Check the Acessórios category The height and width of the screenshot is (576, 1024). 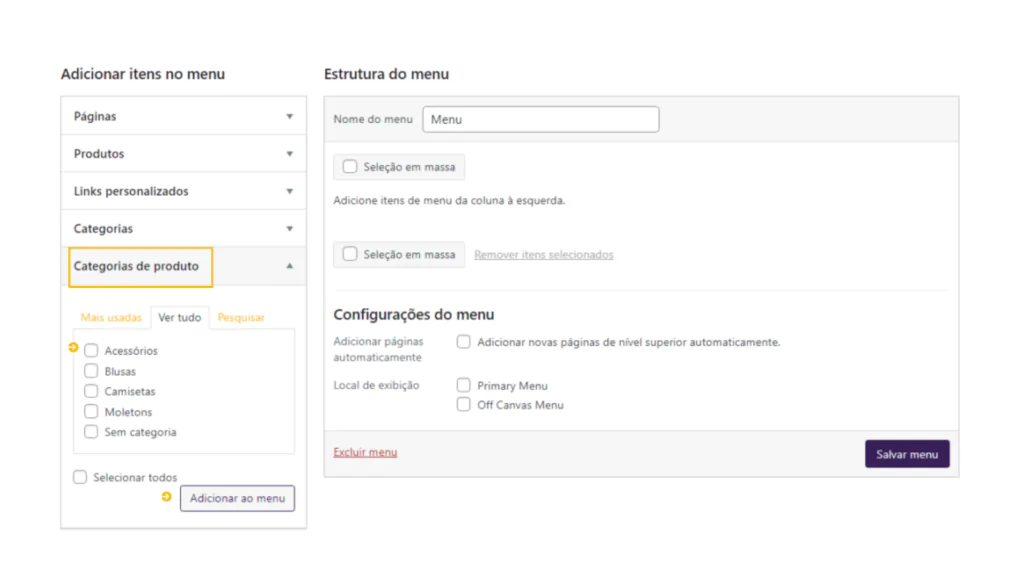91,351
